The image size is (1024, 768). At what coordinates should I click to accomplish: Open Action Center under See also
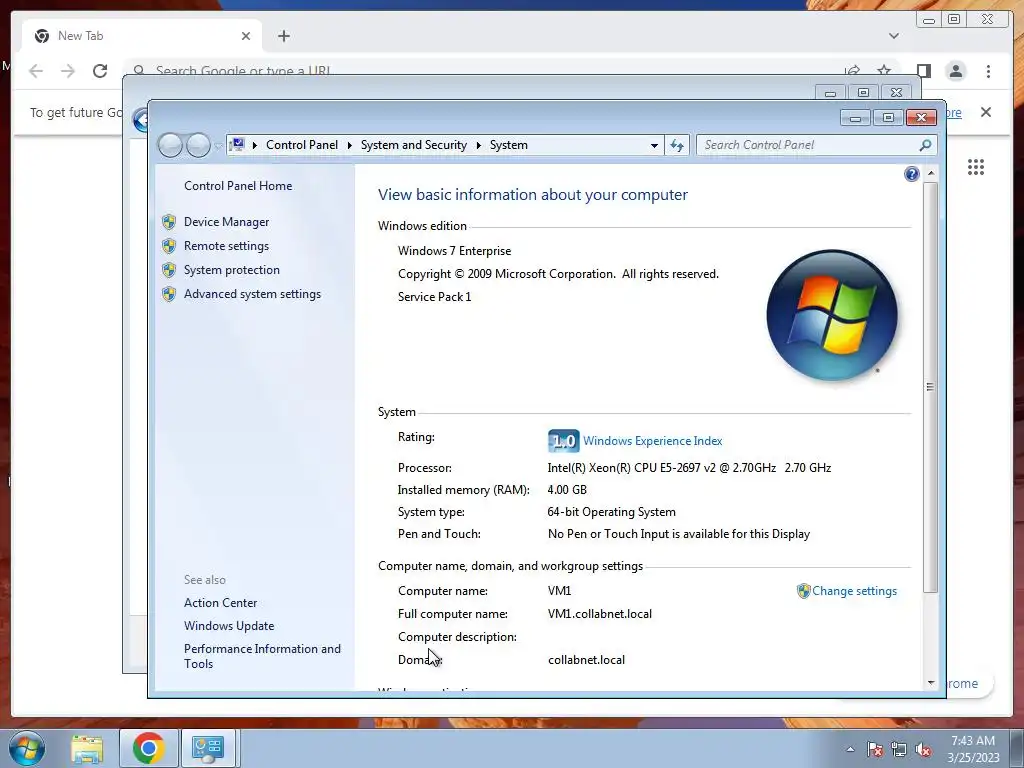pos(220,603)
